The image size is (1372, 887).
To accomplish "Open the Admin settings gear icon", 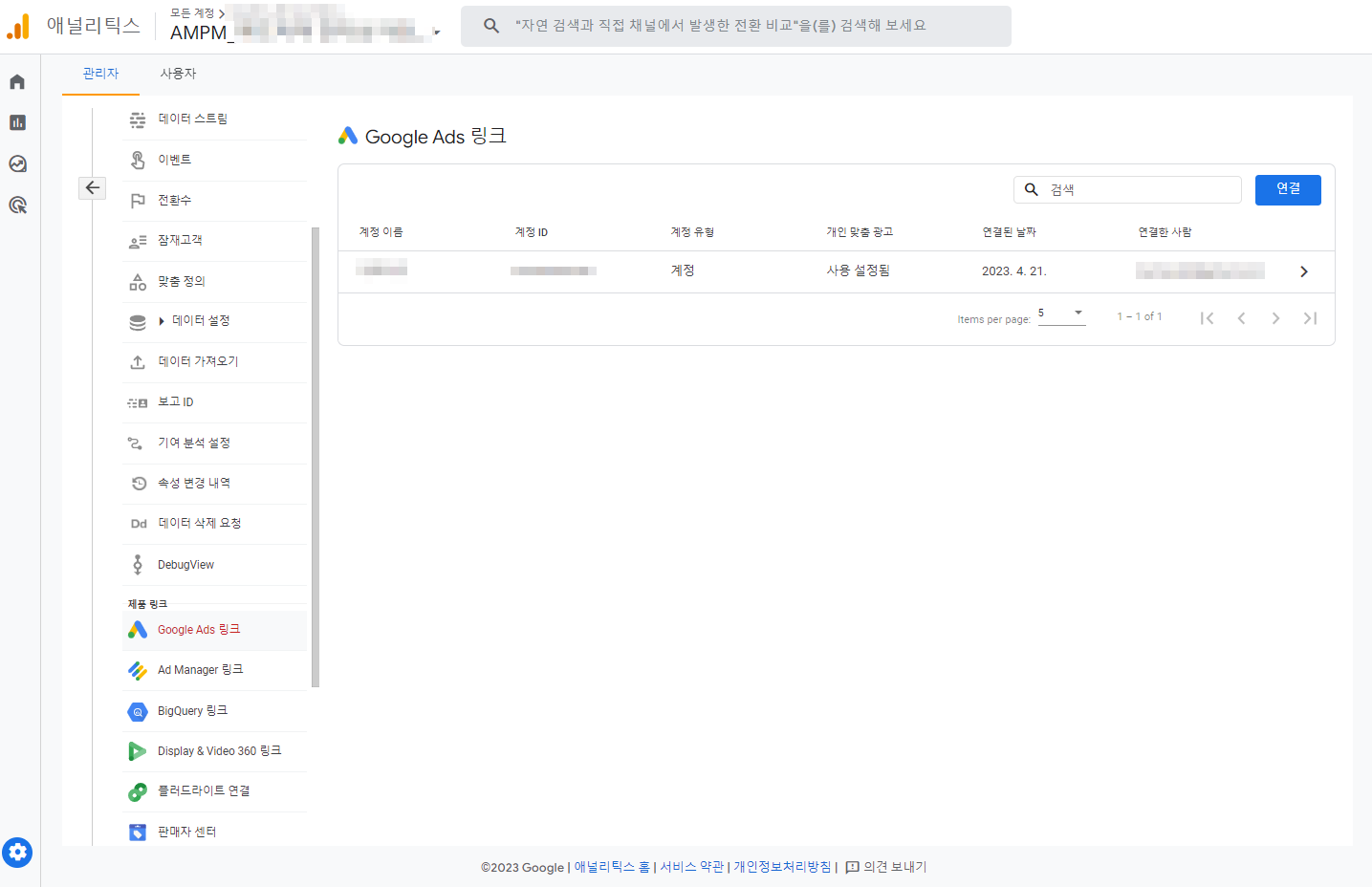I will tap(17, 852).
